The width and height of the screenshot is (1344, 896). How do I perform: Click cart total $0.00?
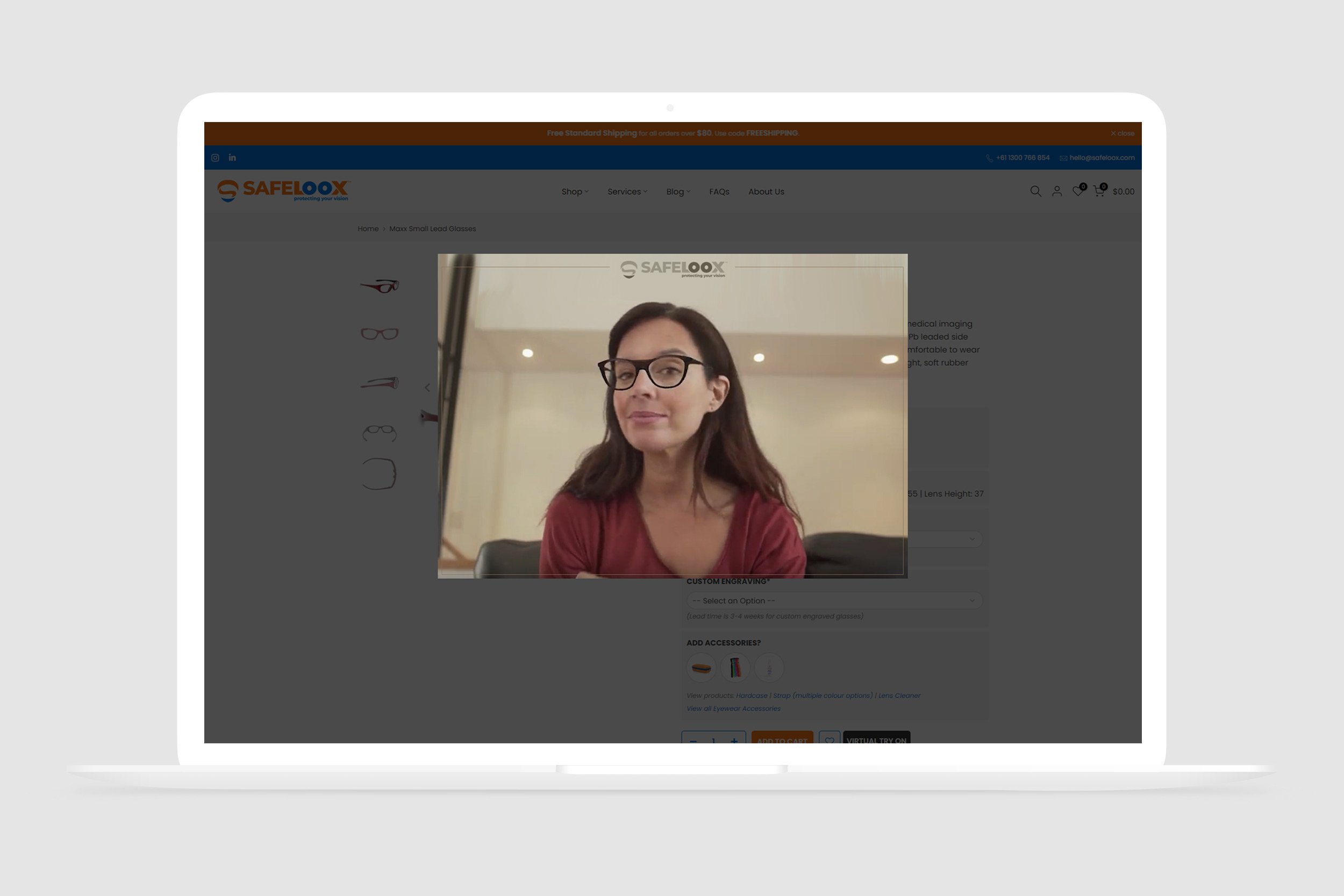tap(1124, 192)
